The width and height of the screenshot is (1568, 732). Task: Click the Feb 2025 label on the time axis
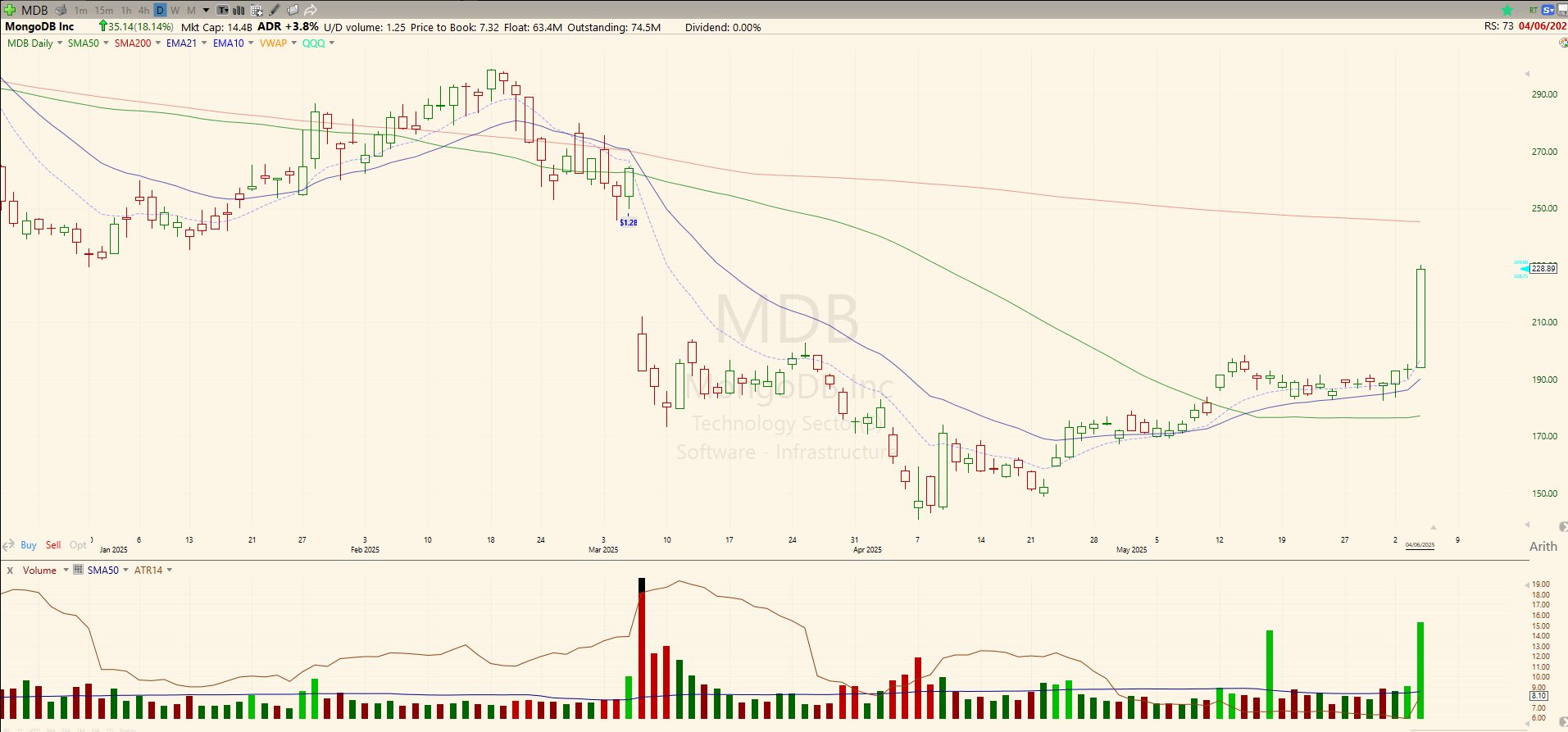coord(365,549)
